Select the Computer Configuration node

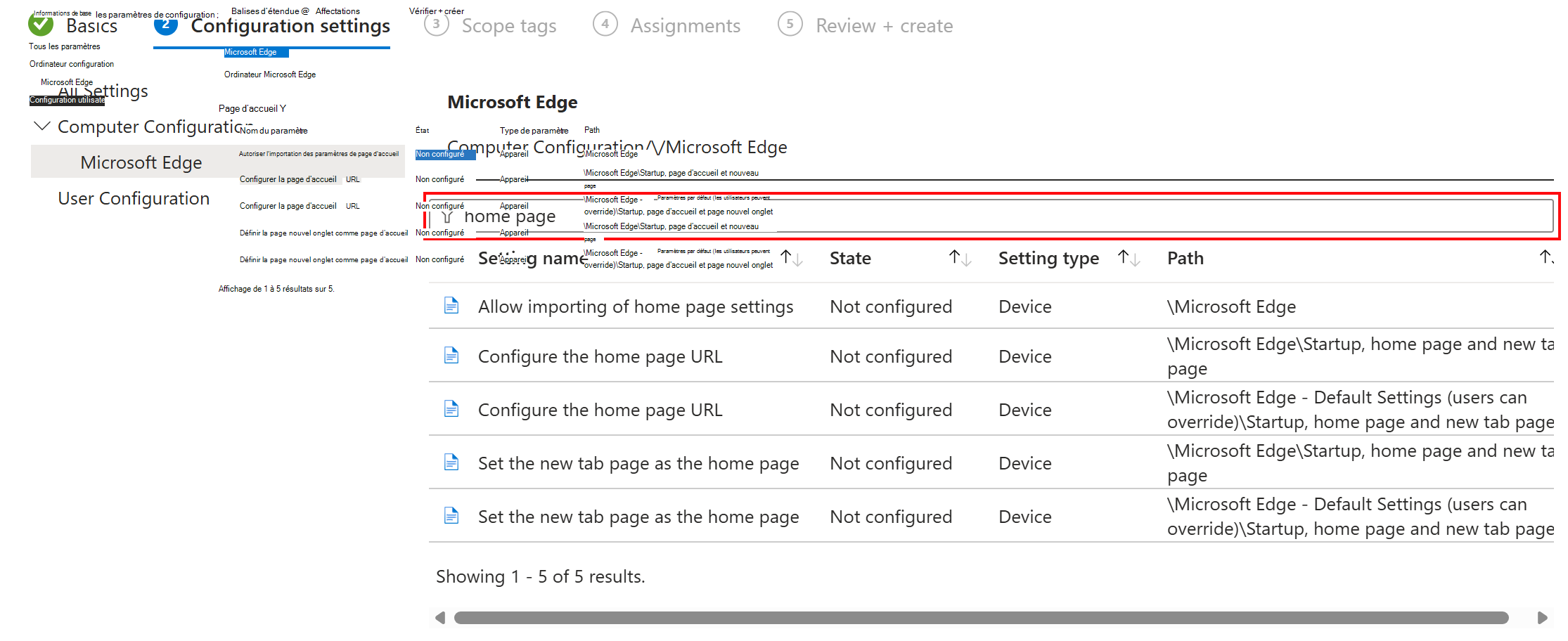[155, 127]
